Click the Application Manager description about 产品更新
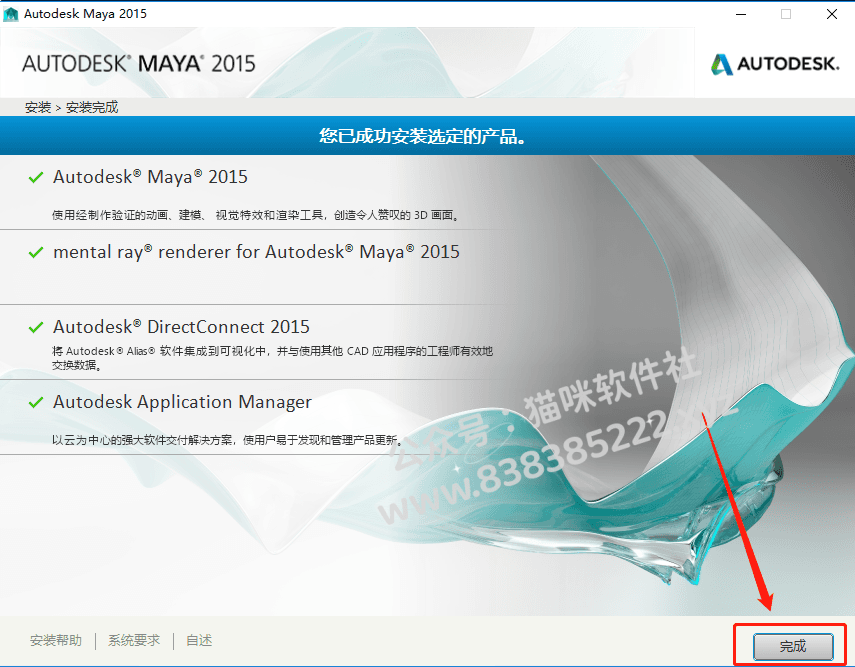Screen dimensions: 855x667 (229, 440)
